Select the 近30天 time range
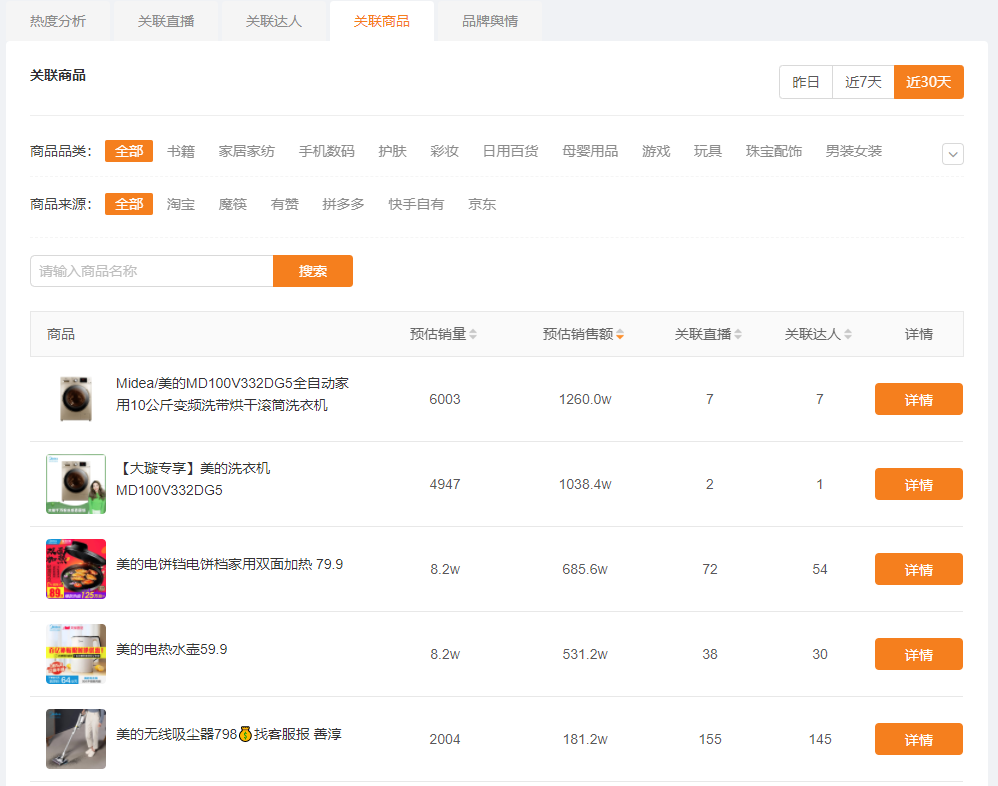This screenshot has height=786, width=998. pos(929,82)
